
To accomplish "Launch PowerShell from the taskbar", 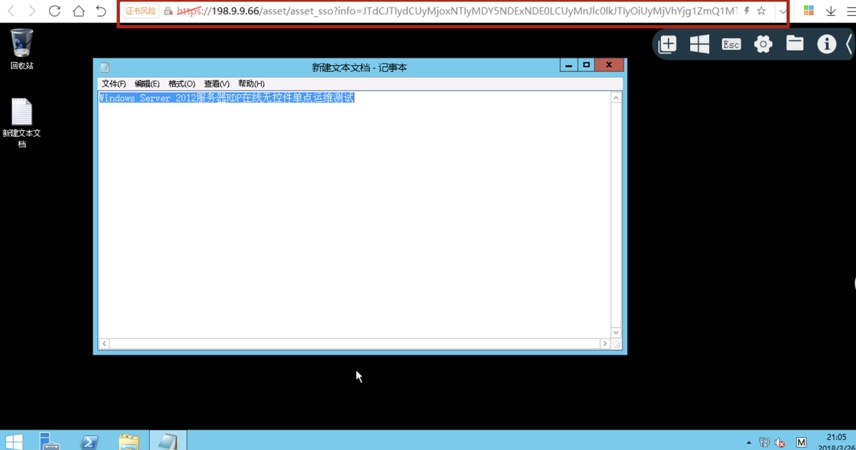I will click(x=89, y=441).
